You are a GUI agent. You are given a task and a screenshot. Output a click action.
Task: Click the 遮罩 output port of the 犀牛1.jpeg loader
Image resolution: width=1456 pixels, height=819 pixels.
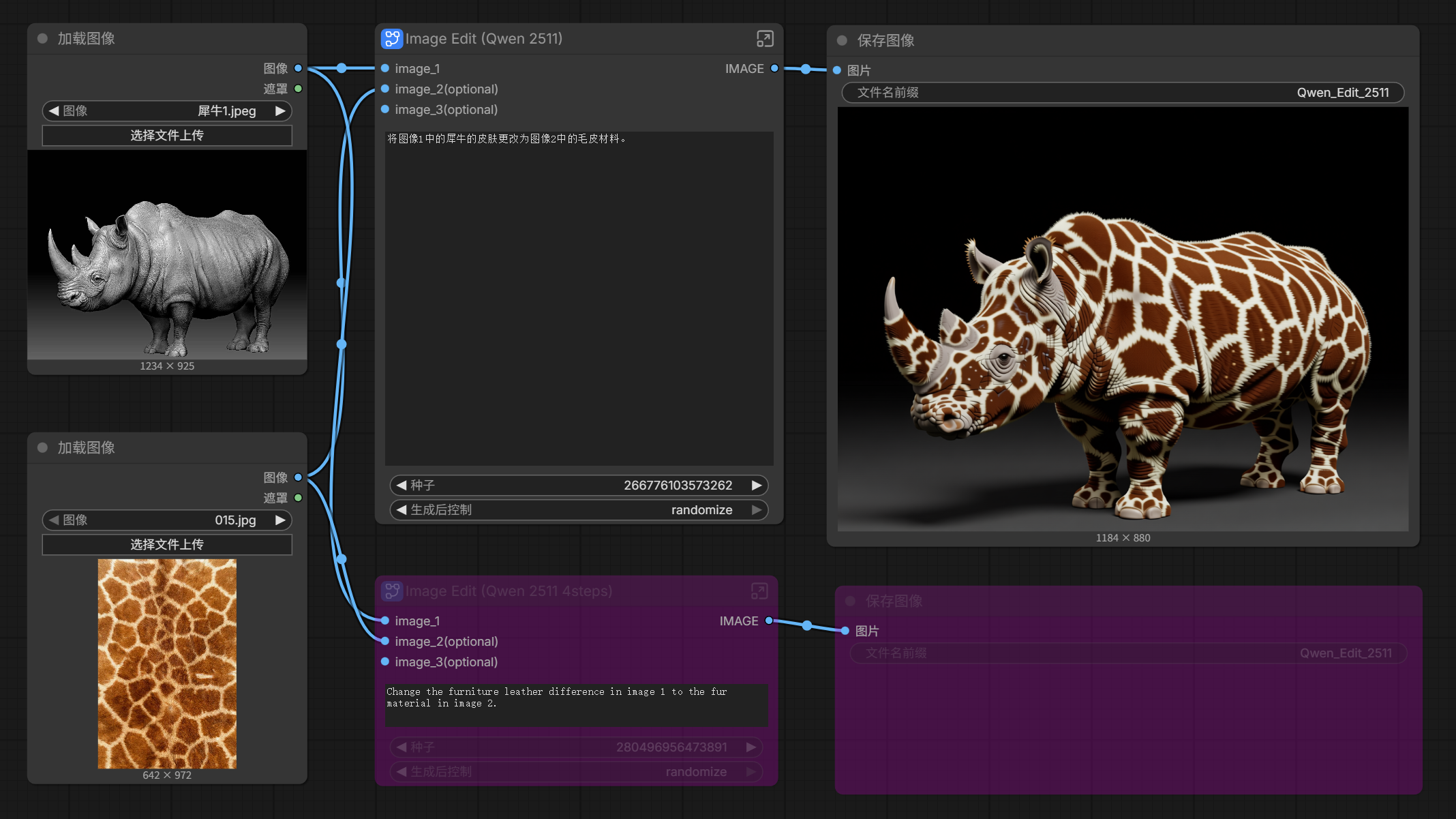click(298, 89)
